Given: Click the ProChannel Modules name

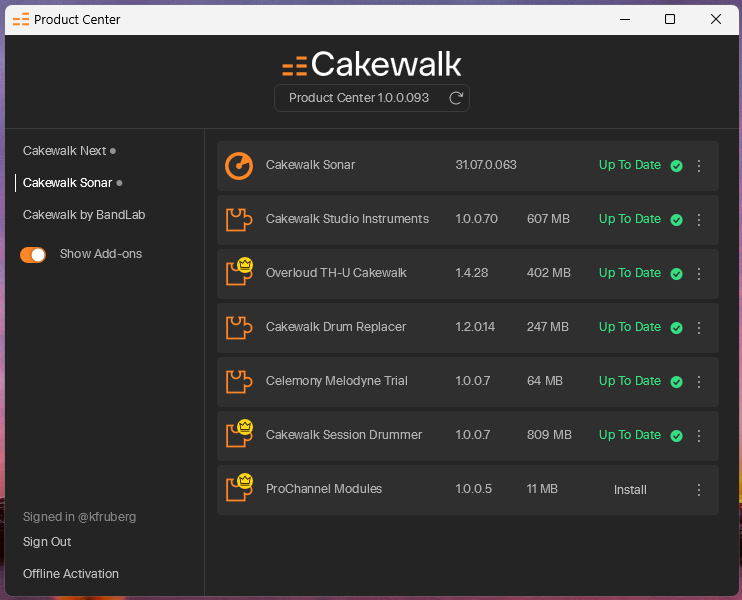Looking at the screenshot, I should click(324, 488).
